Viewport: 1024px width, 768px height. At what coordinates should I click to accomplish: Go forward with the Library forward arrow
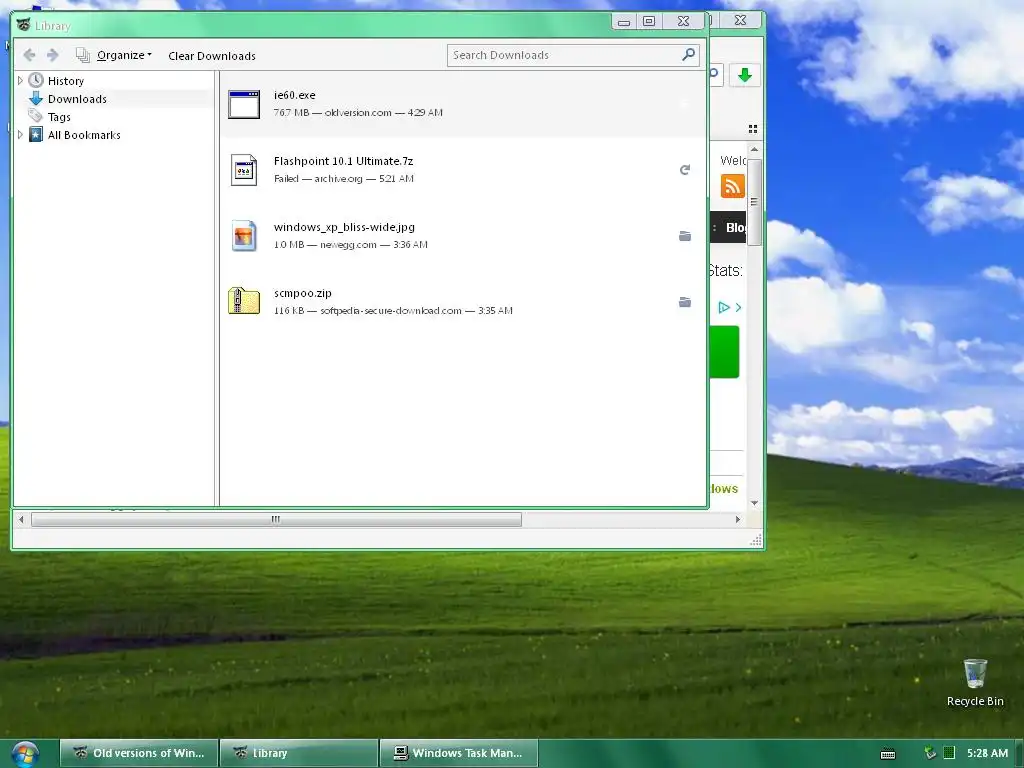pos(53,55)
